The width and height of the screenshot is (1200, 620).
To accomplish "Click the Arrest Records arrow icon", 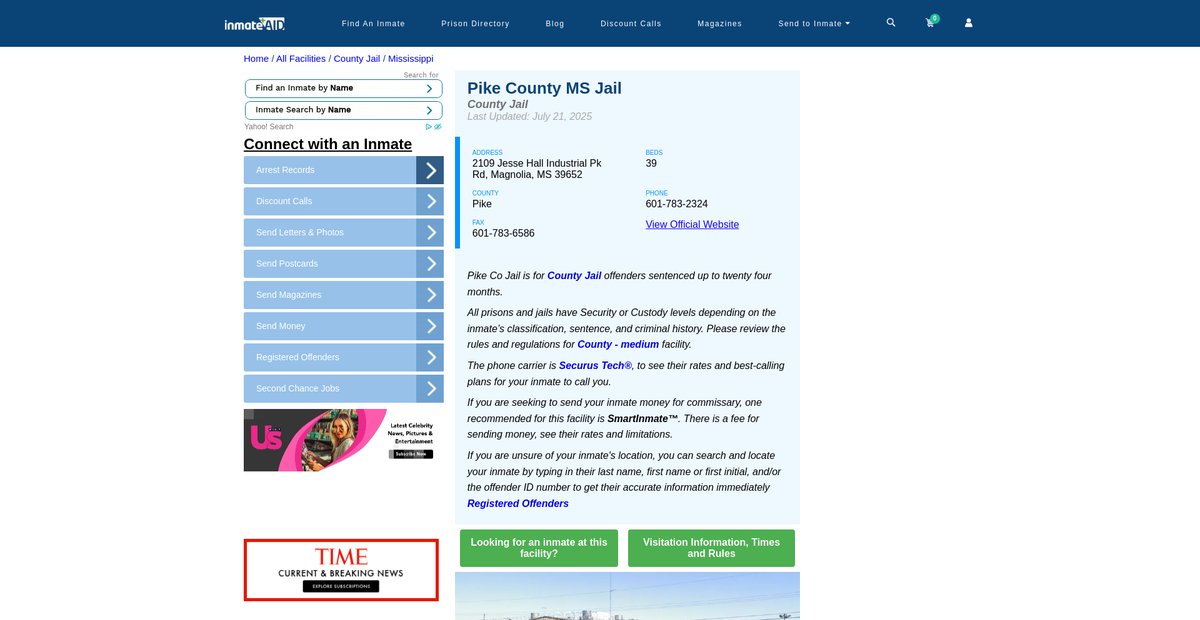I will click(430, 170).
